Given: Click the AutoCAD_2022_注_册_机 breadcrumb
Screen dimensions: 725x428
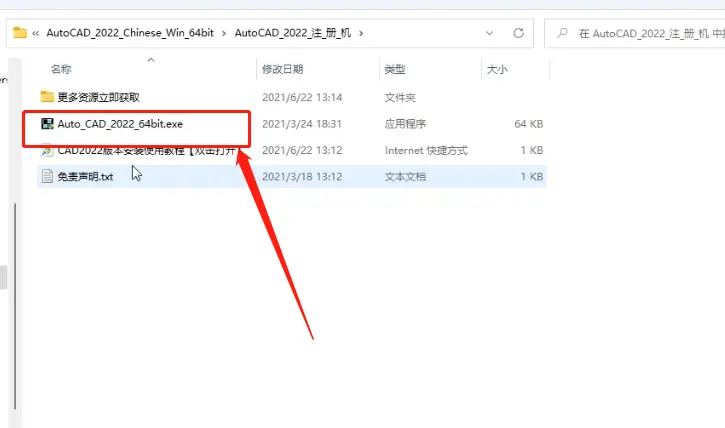Looking at the screenshot, I should click(293, 33).
